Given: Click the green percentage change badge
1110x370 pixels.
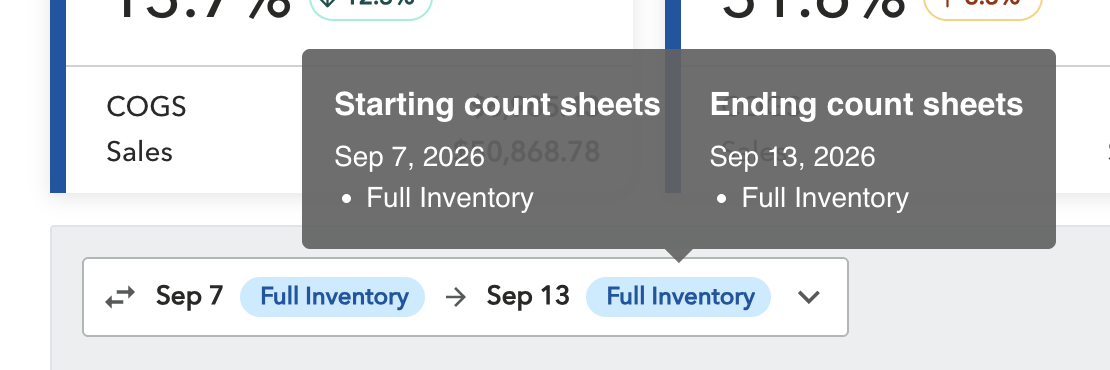Looking at the screenshot, I should pyautogui.click(x=371, y=7).
